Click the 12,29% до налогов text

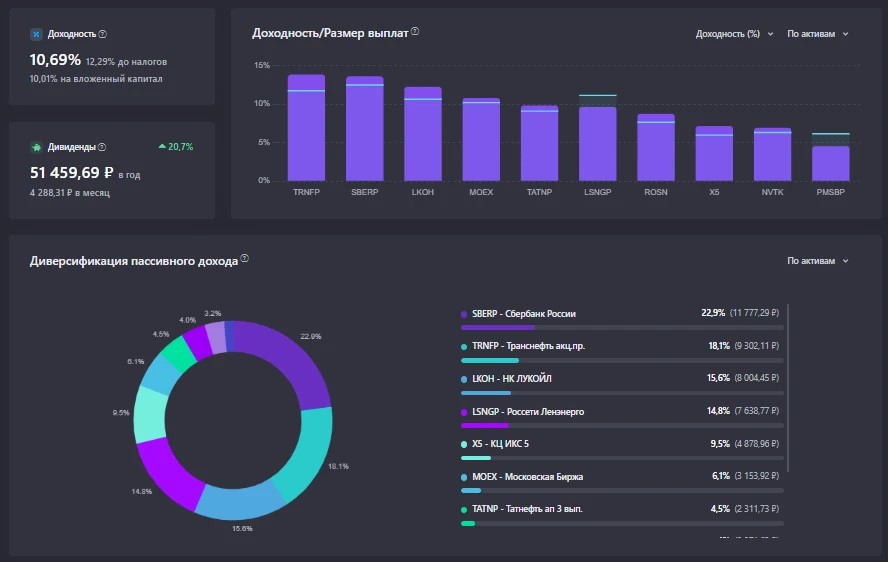coord(126,62)
